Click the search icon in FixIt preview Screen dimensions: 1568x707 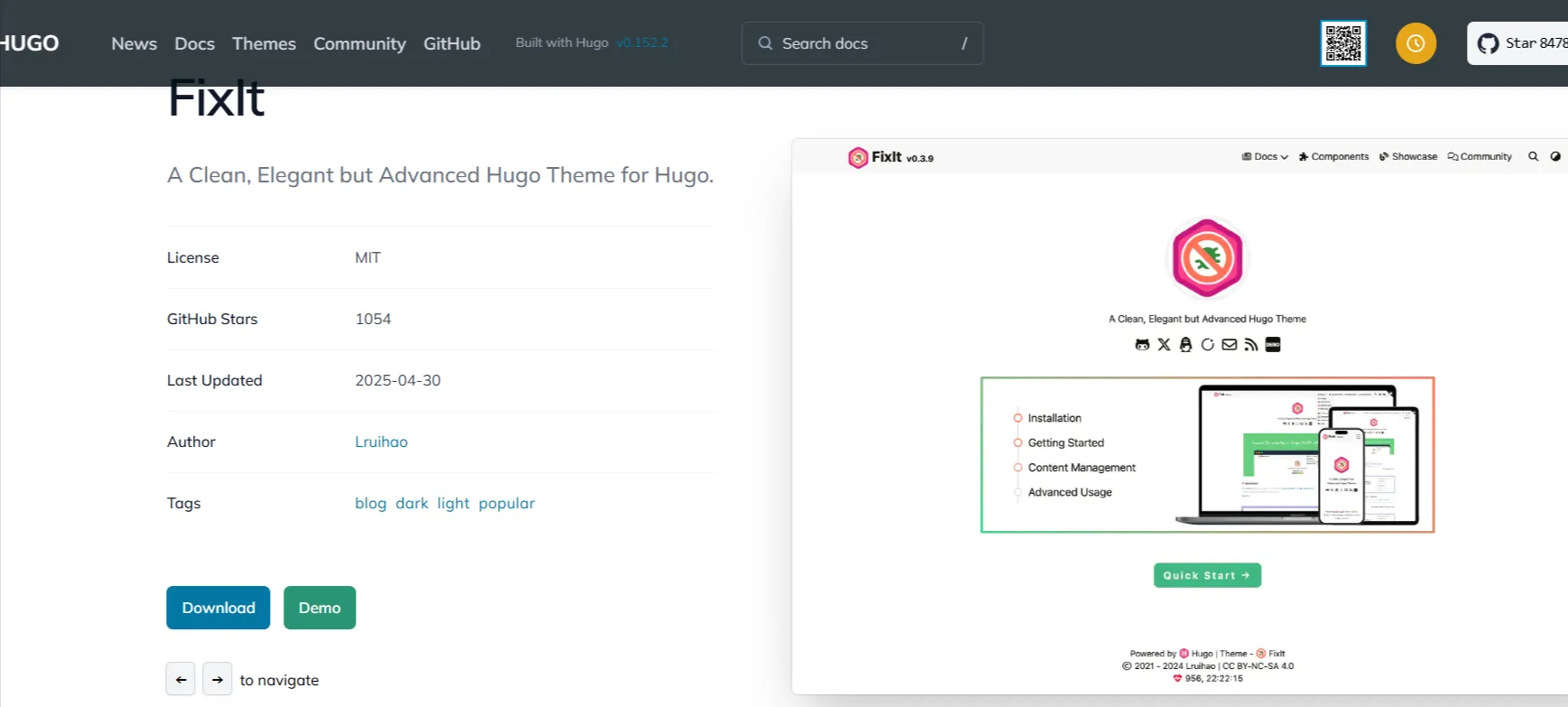(1533, 156)
